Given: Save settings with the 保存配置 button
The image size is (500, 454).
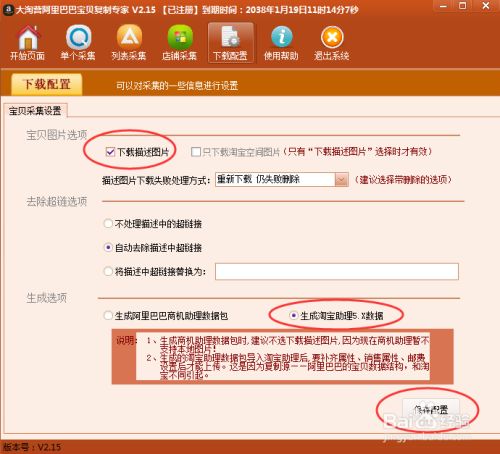Looking at the screenshot, I should (431, 409).
